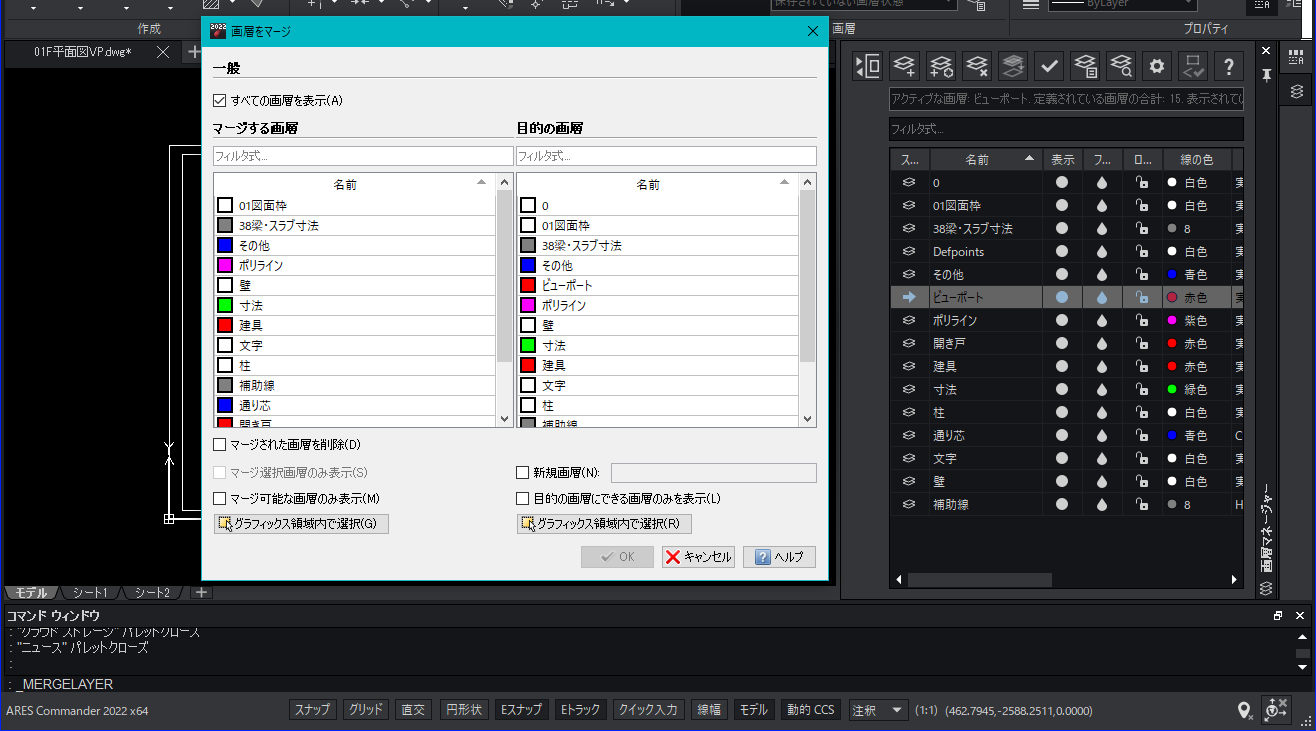This screenshot has width=1316, height=731.
Task: Toggle the filter tree panel icon
Action: 867,67
